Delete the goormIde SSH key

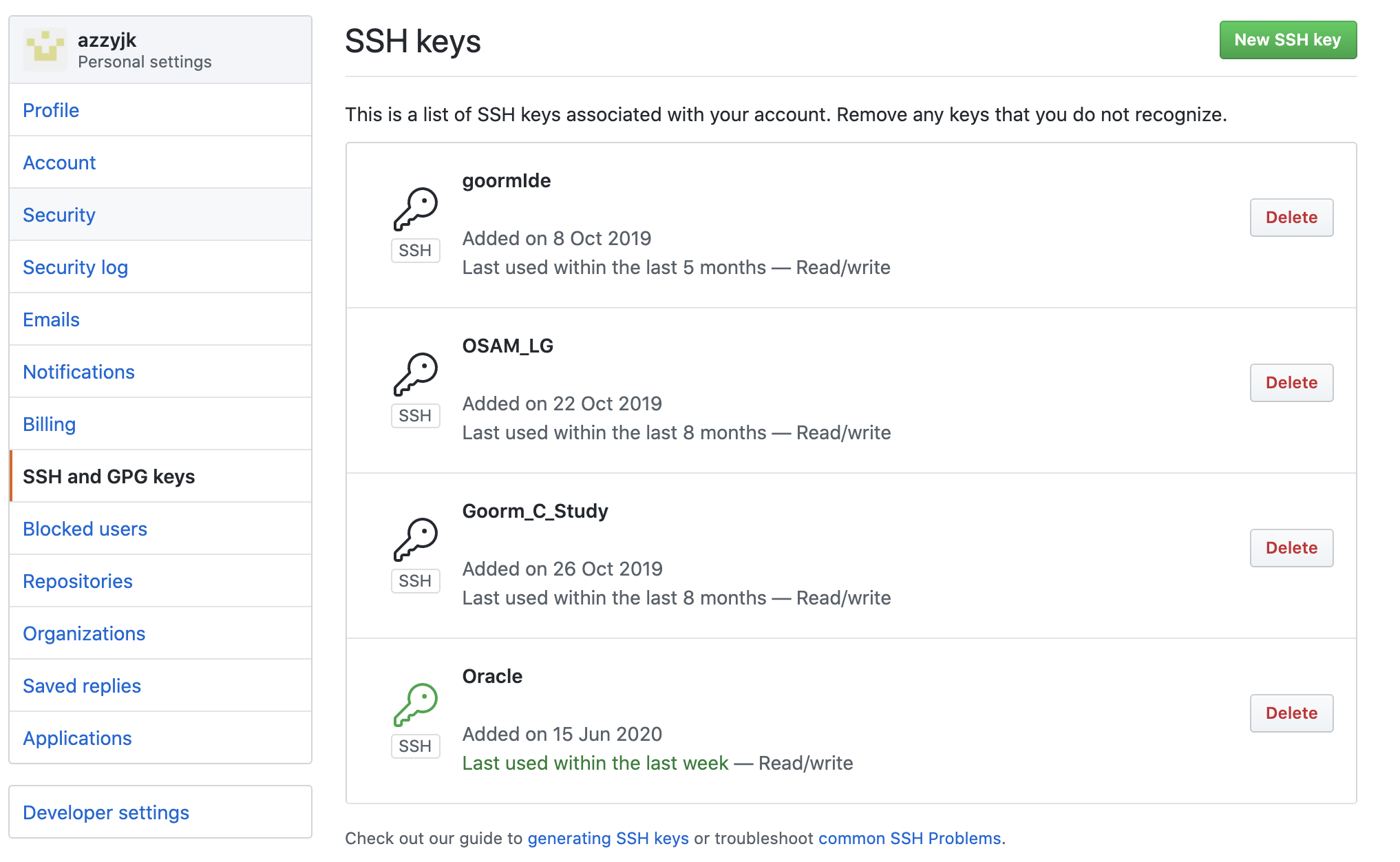(1291, 218)
